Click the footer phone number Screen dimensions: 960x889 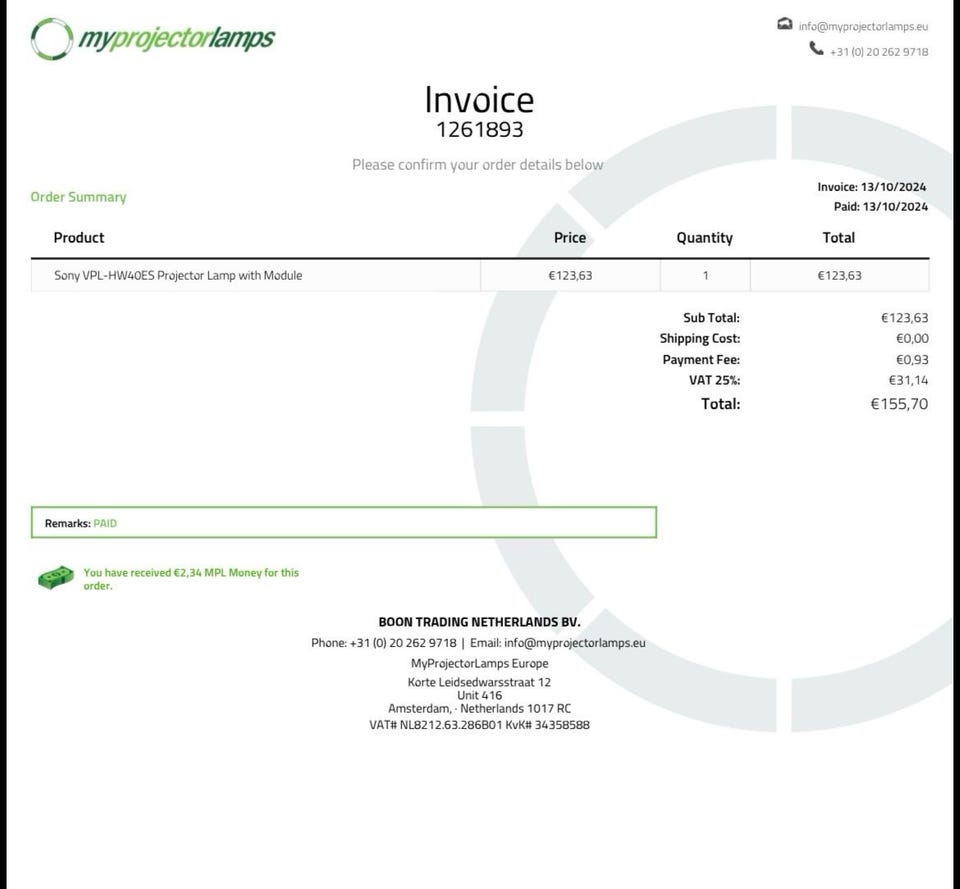[403, 643]
